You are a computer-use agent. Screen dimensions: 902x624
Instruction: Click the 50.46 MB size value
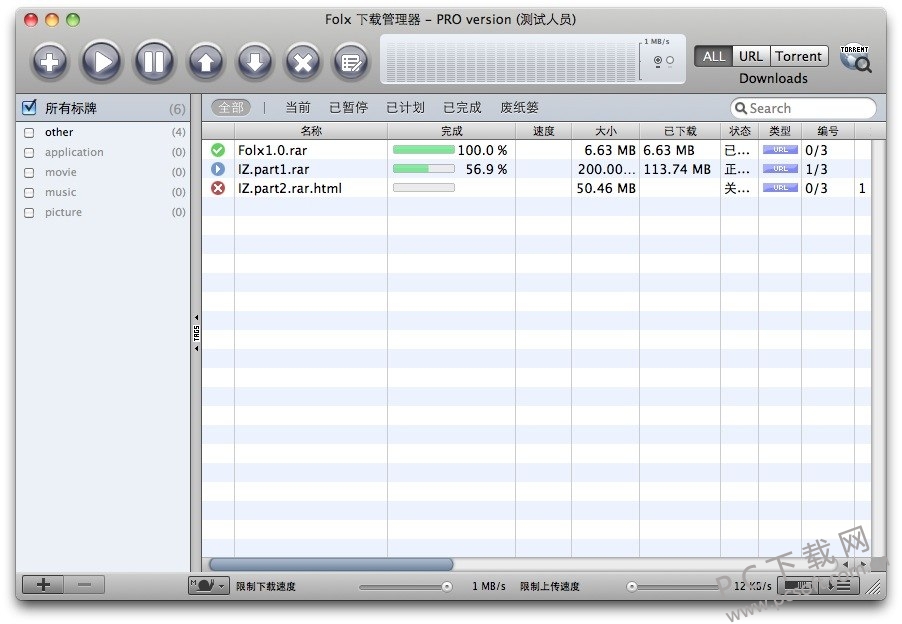click(x=606, y=188)
